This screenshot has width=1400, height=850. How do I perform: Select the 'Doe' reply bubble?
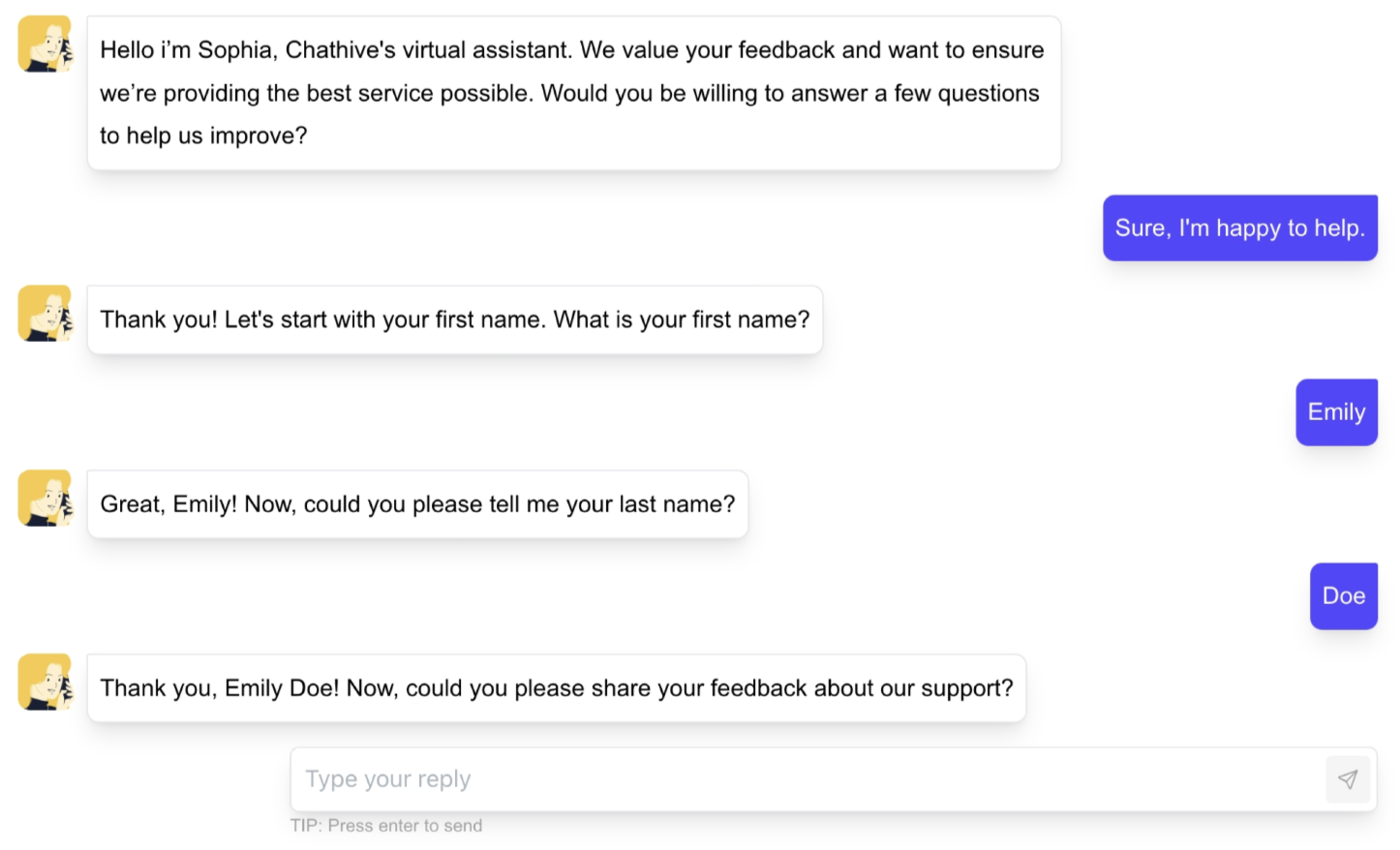1344,596
